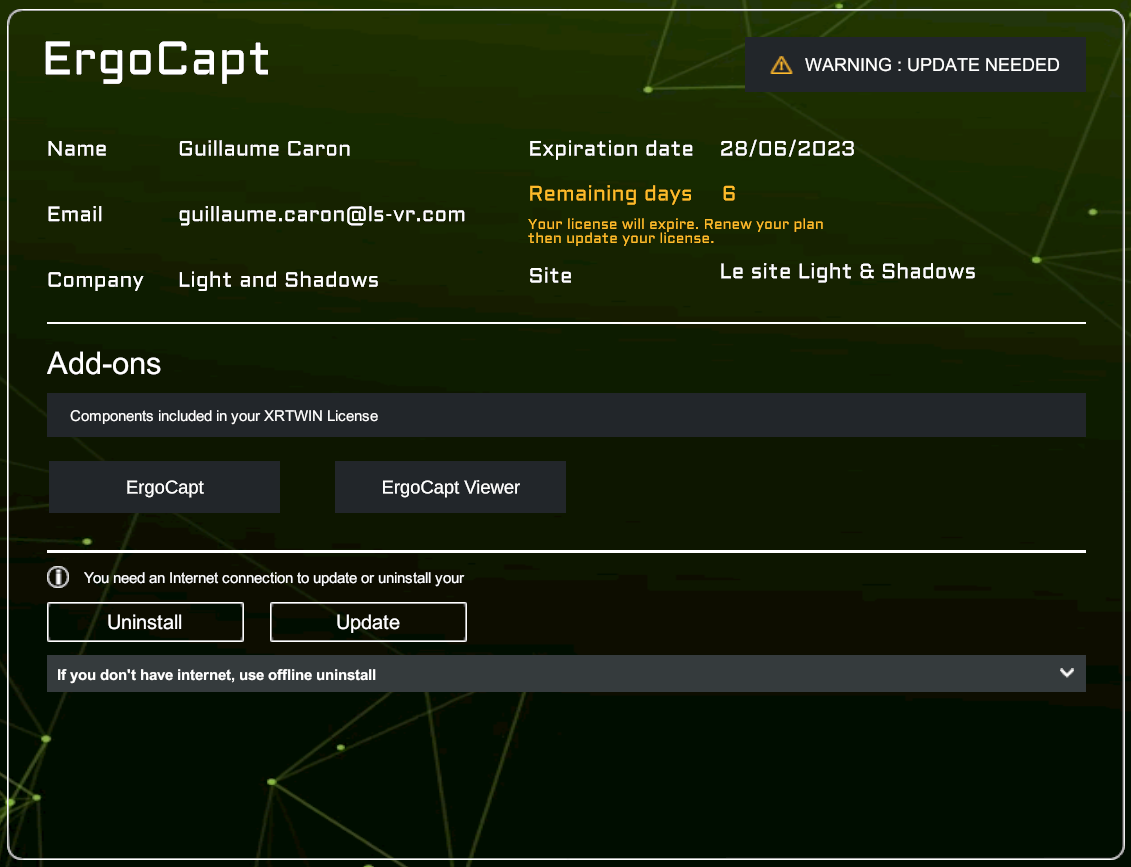
Task: Click the Email label
Action: [x=75, y=214]
